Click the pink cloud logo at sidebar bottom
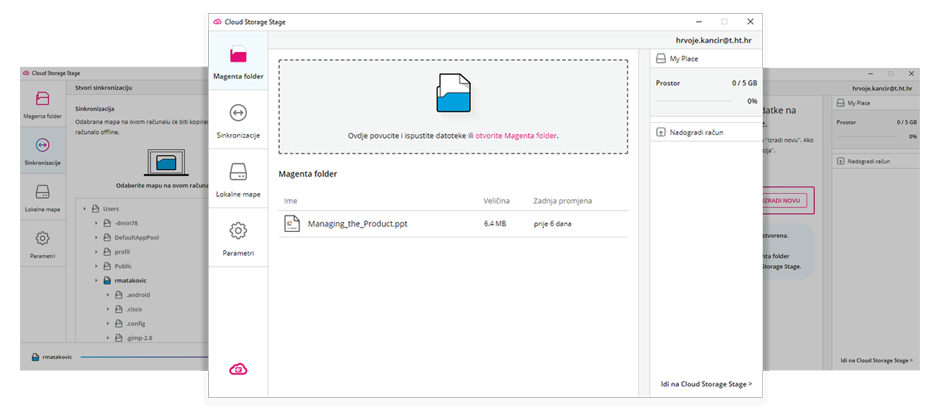Screen dimensions: 944x418 point(238,369)
